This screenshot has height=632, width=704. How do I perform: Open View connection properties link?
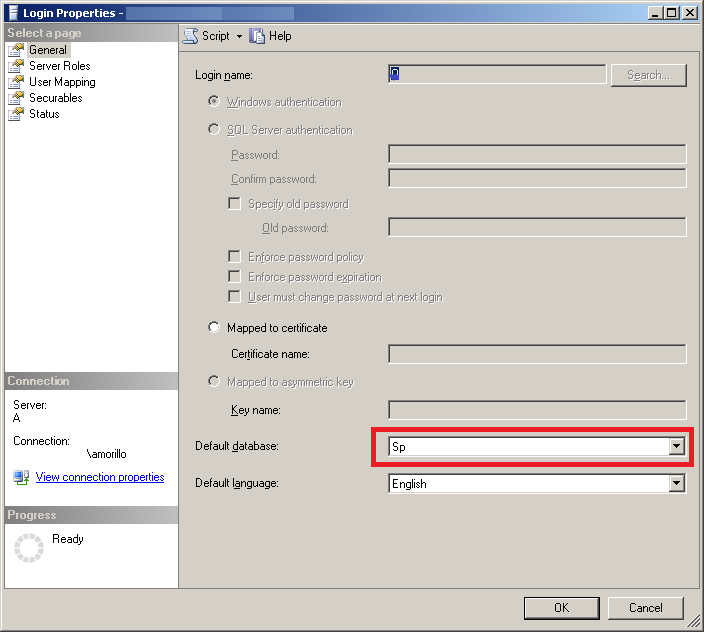point(100,477)
